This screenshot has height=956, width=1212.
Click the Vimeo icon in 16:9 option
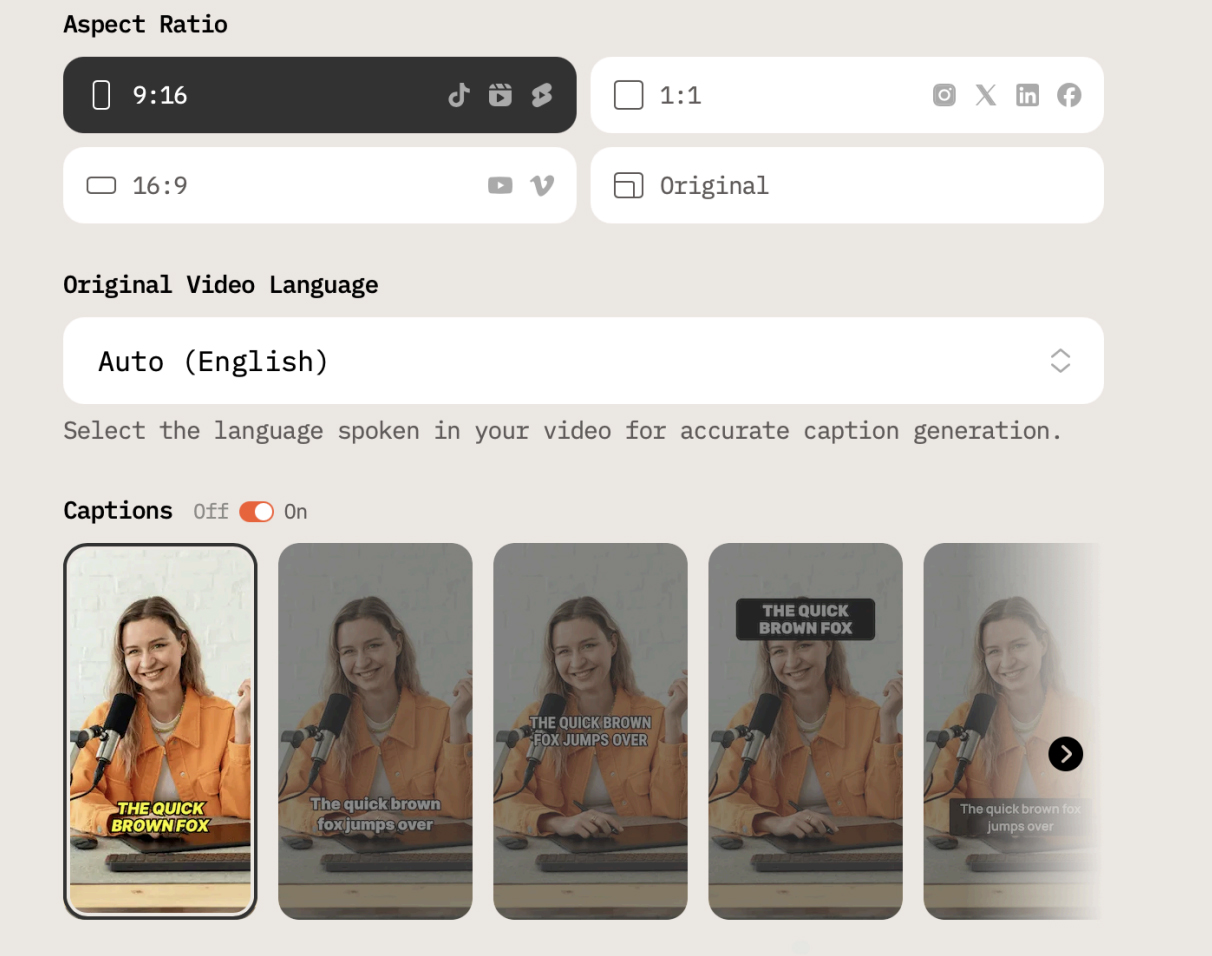pos(542,185)
